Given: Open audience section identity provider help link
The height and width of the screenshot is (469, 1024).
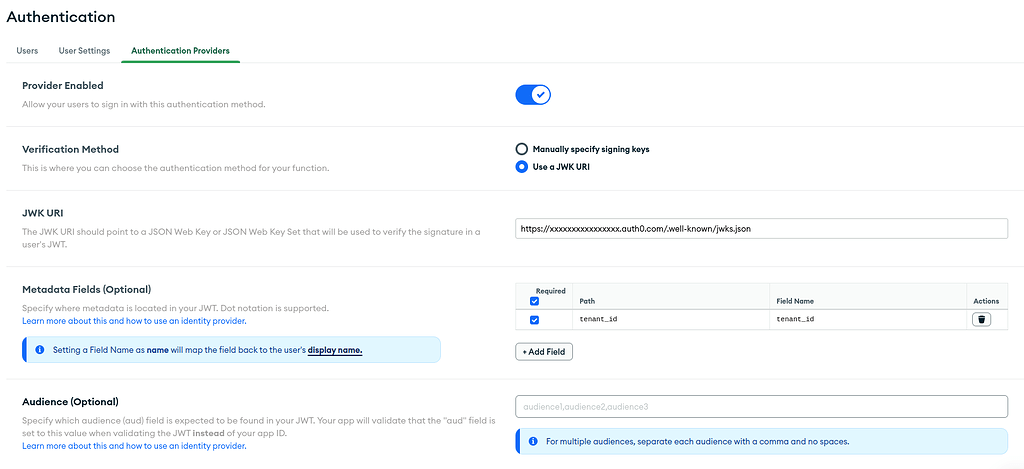Looking at the screenshot, I should [134, 446].
